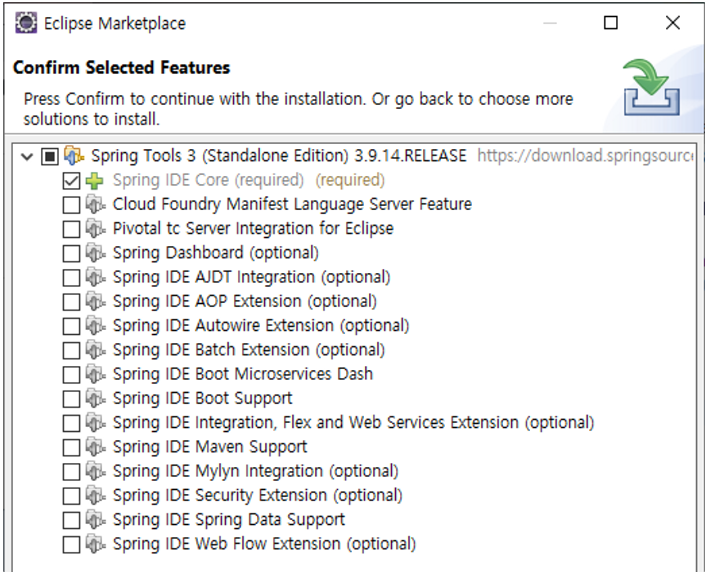Click the Spring IDE Mylyn Integration feature icon
The height and width of the screenshot is (577, 707).
[95, 472]
